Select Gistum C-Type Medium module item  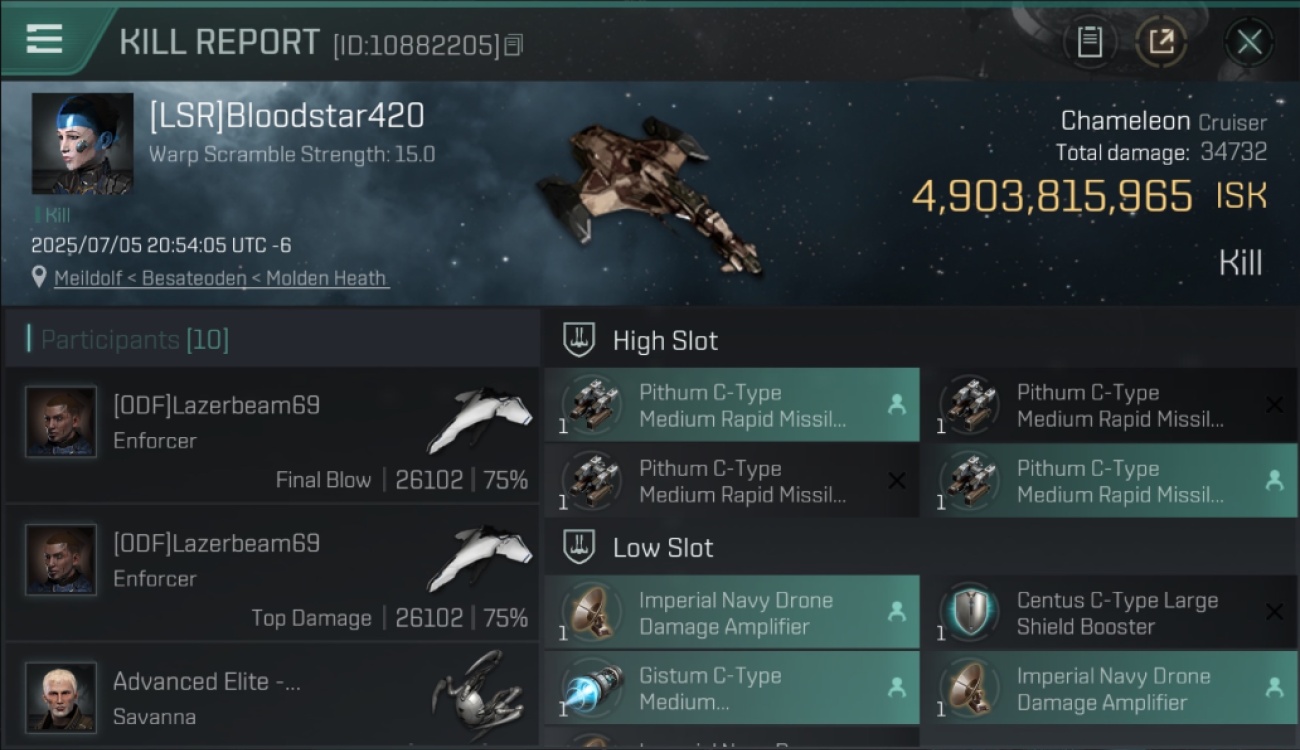[x=732, y=688]
